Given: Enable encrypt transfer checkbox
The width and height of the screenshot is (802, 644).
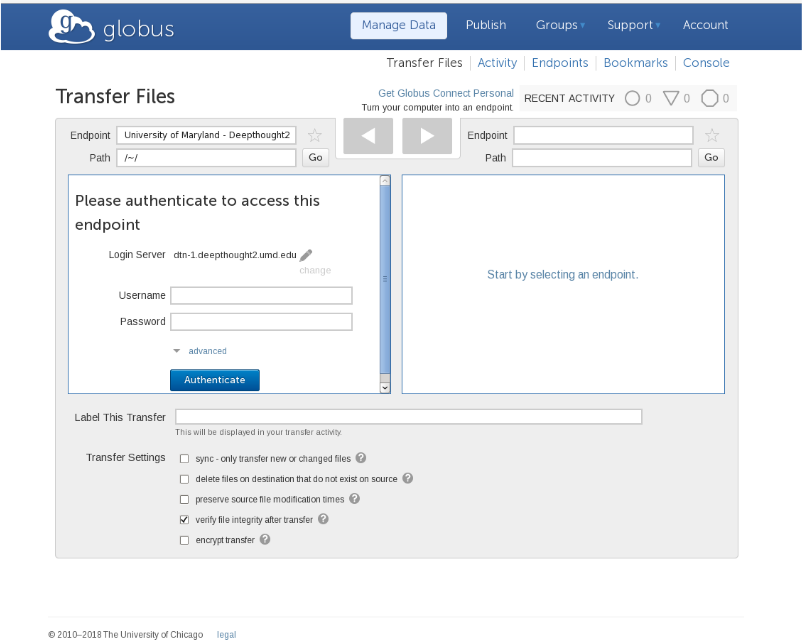Looking at the screenshot, I should [184, 541].
